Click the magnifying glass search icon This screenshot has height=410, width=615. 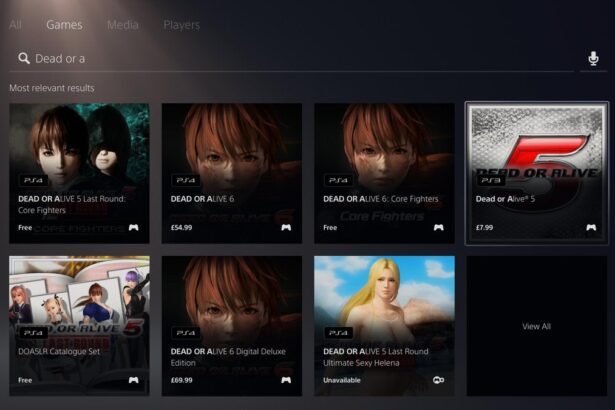tap(24, 58)
